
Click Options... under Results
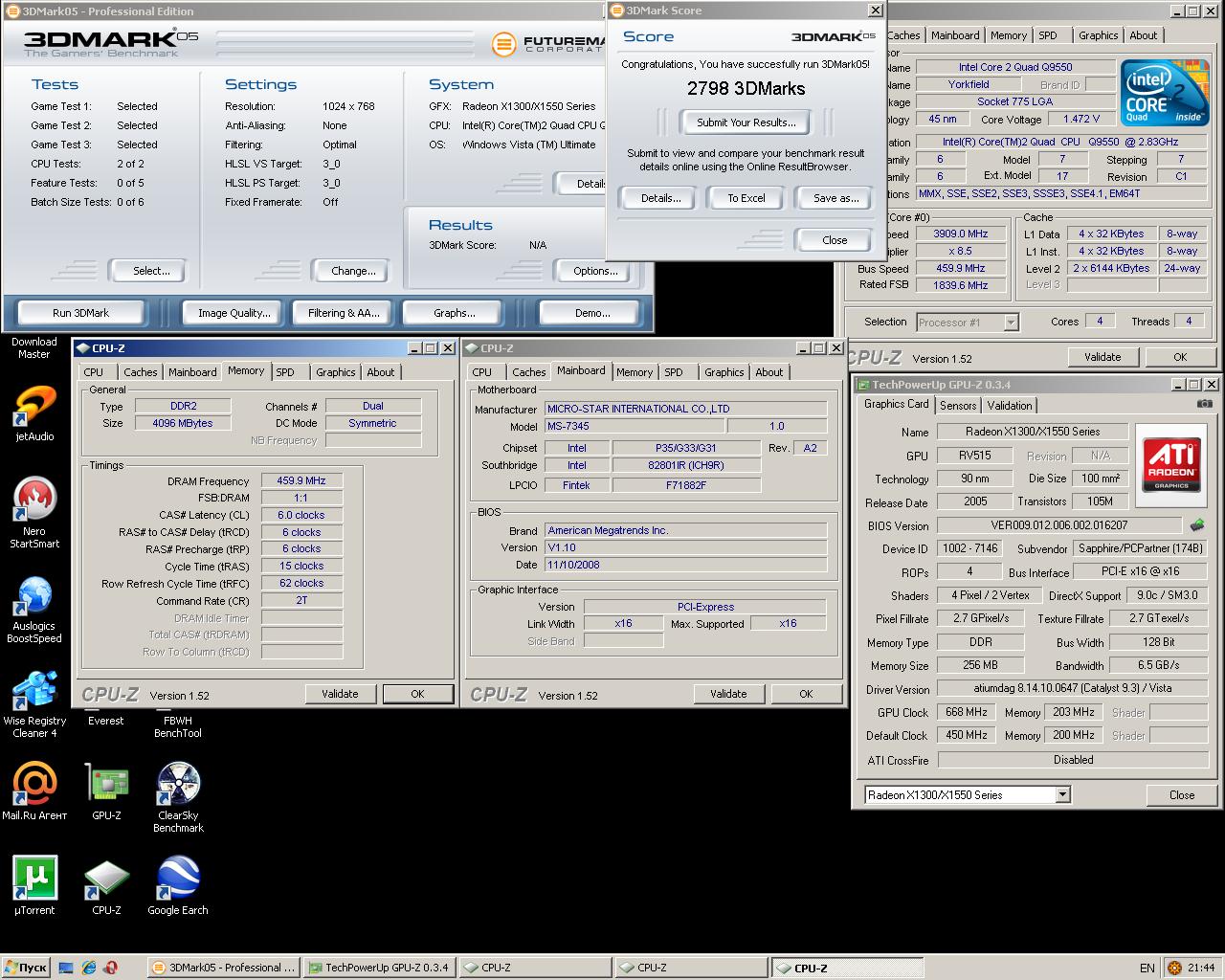pos(595,271)
